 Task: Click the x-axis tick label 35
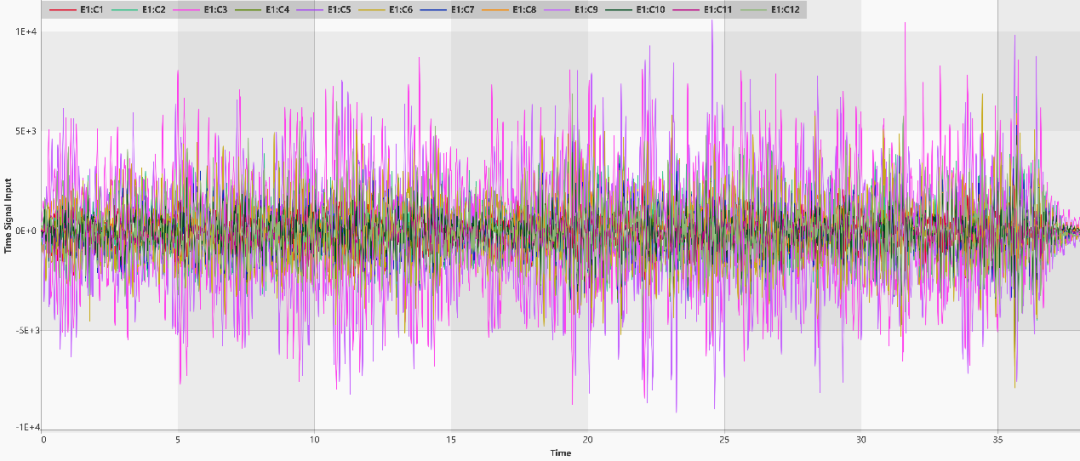(x=998, y=439)
